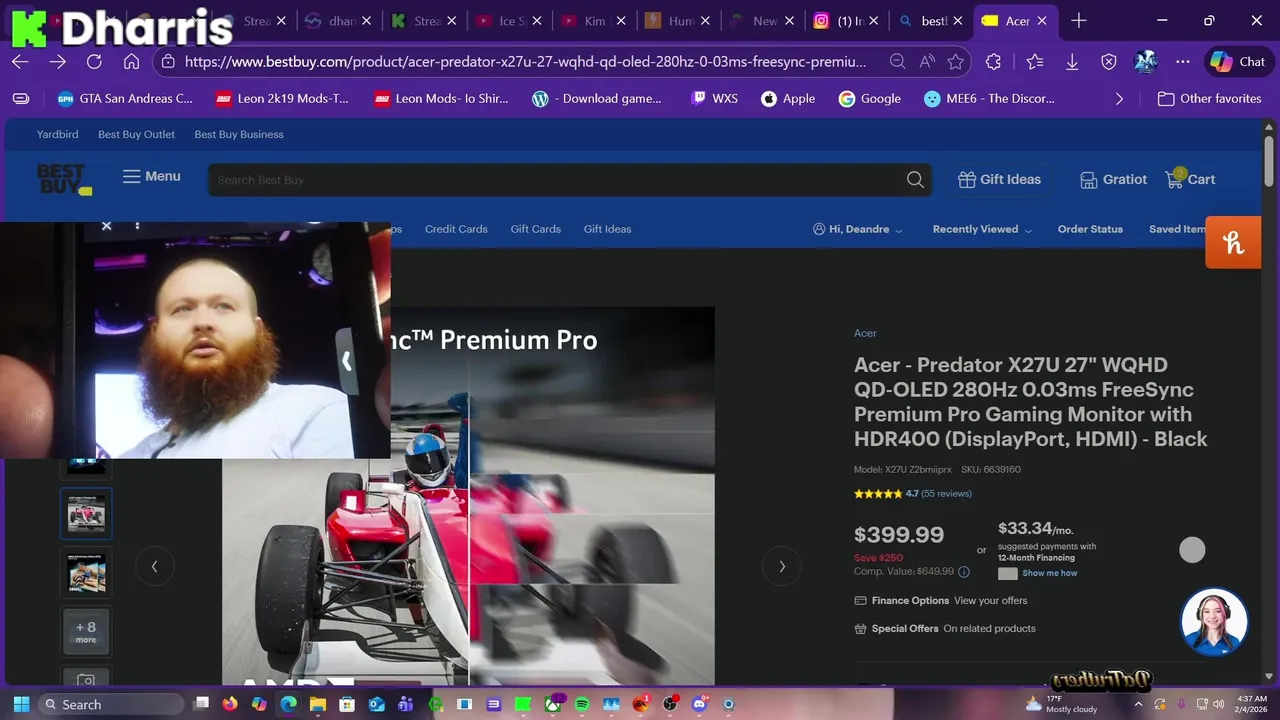Click the Best Buy search magnifier icon

(915, 180)
